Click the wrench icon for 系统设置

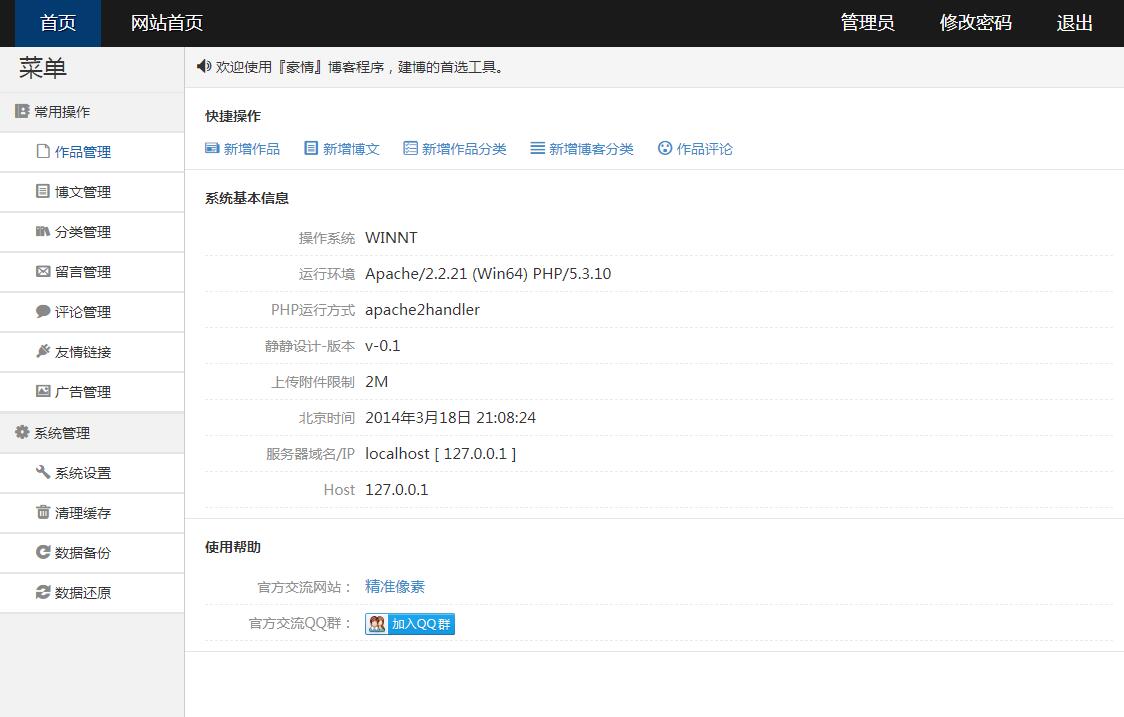43,472
